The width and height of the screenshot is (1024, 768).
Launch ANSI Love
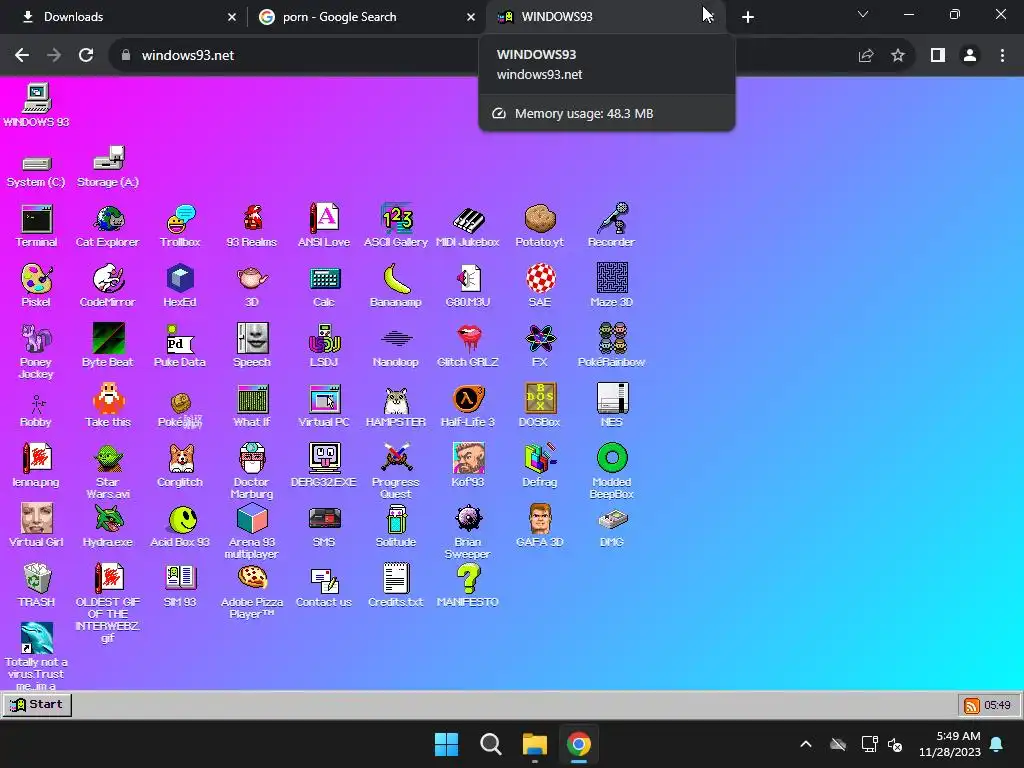click(324, 226)
